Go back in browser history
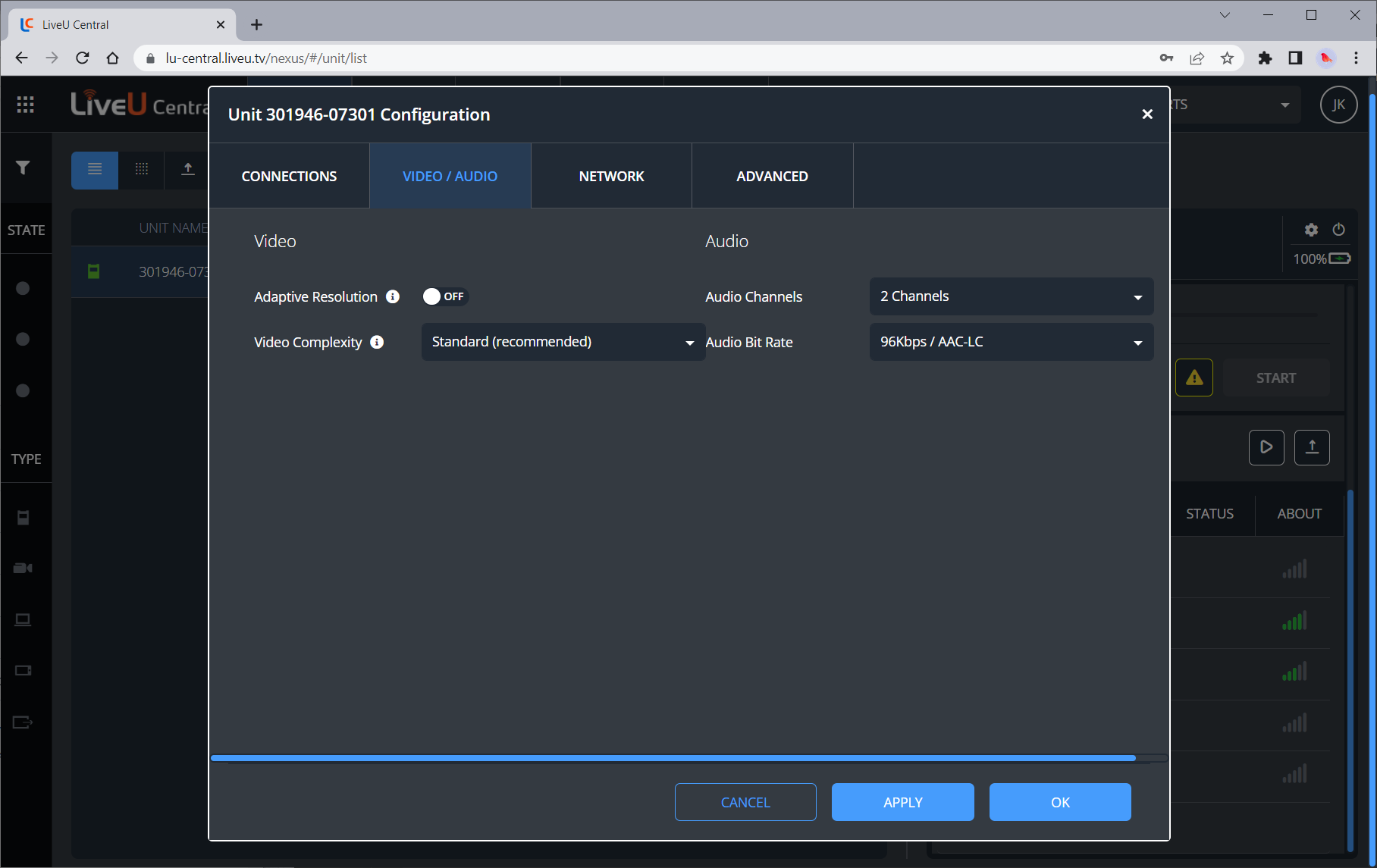Image resolution: width=1377 pixels, height=868 pixels. (x=21, y=58)
